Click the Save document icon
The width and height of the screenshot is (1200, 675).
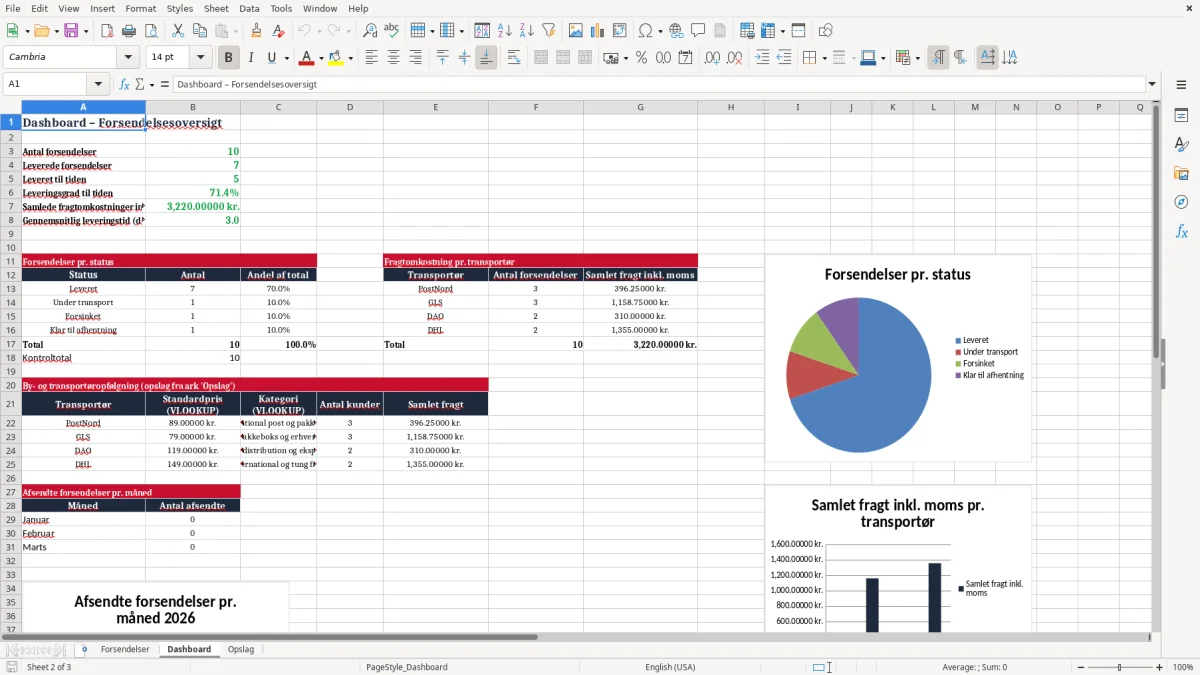click(71, 31)
